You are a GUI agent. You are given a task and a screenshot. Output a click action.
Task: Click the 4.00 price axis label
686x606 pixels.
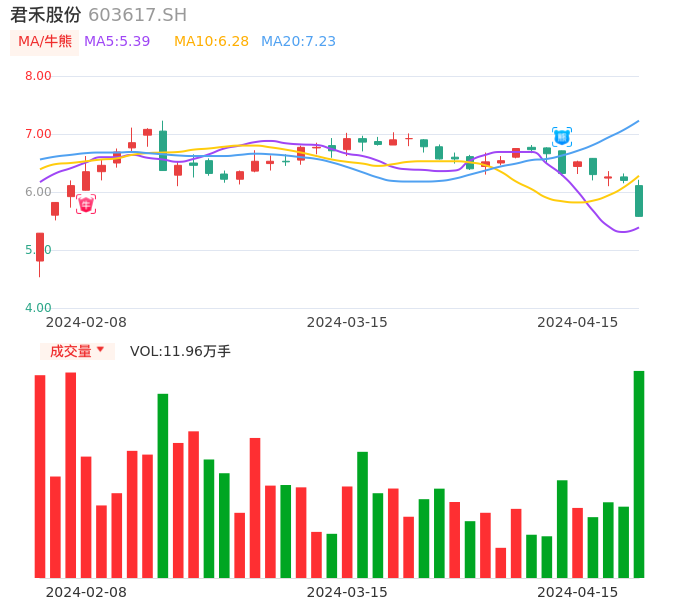[38, 308]
